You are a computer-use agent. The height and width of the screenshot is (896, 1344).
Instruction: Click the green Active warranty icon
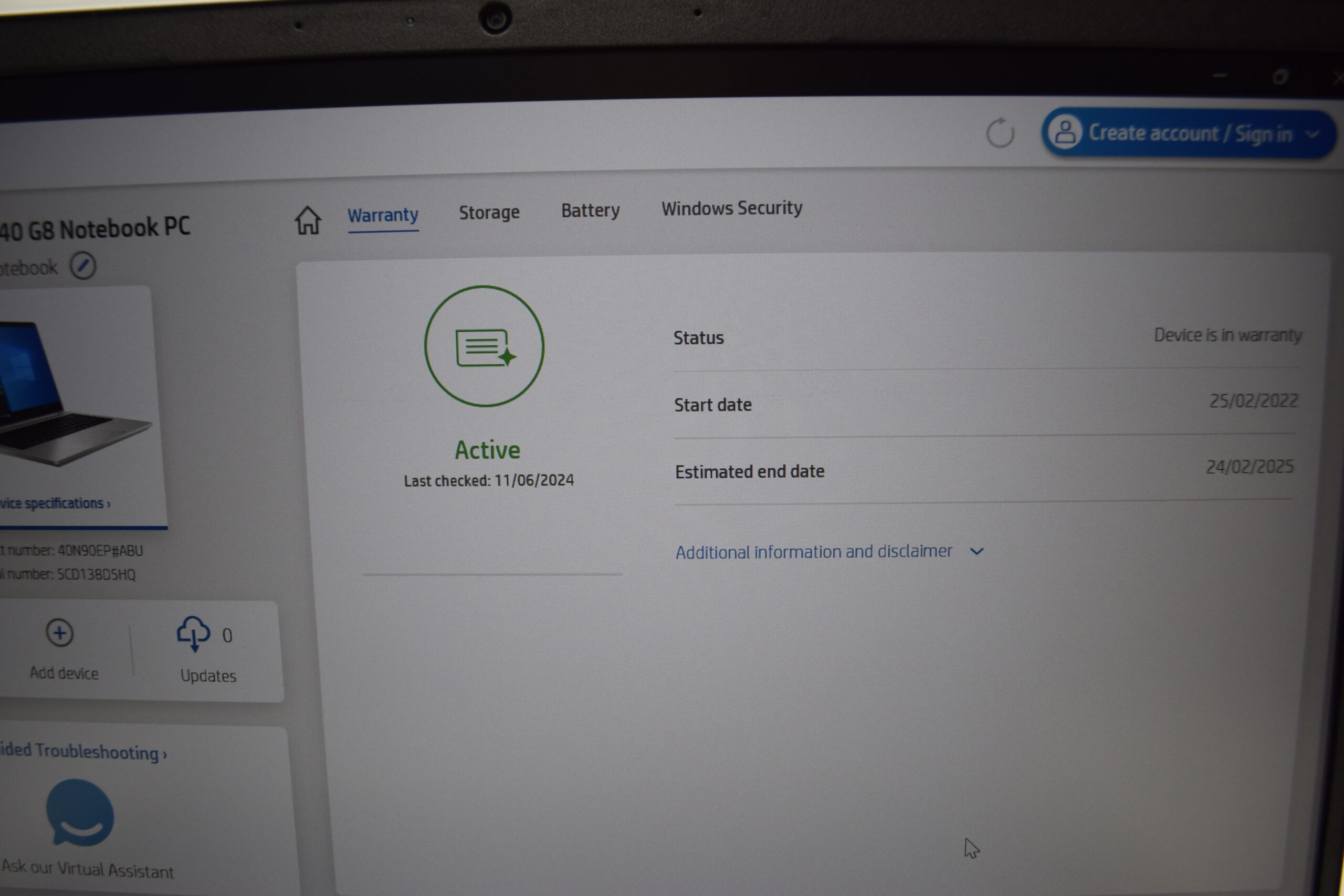[x=485, y=346]
